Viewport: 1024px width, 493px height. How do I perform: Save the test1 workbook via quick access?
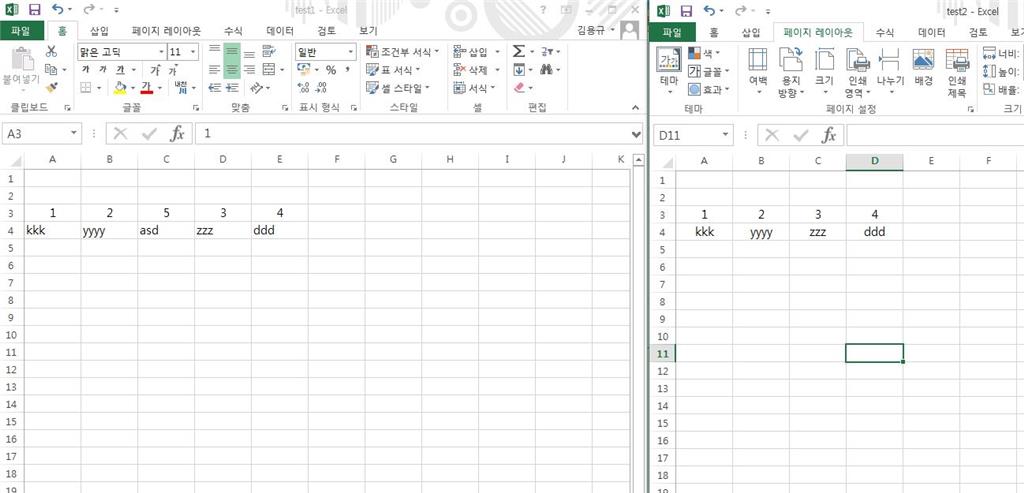[x=35, y=10]
